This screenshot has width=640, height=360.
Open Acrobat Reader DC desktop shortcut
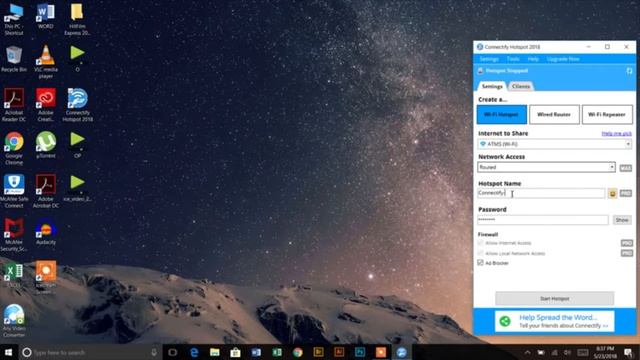click(14, 104)
